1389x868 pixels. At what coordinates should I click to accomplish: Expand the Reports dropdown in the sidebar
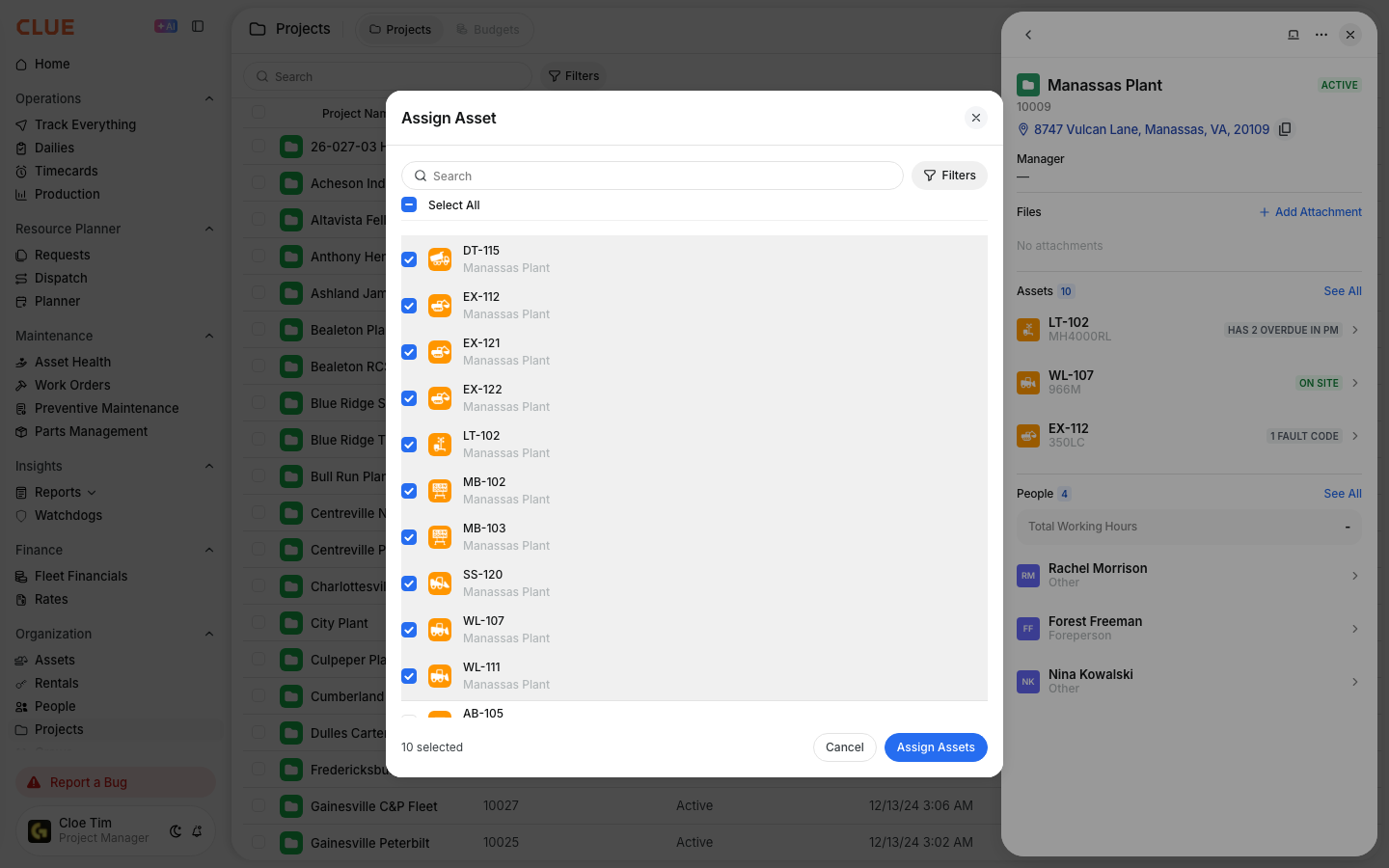coord(92,493)
